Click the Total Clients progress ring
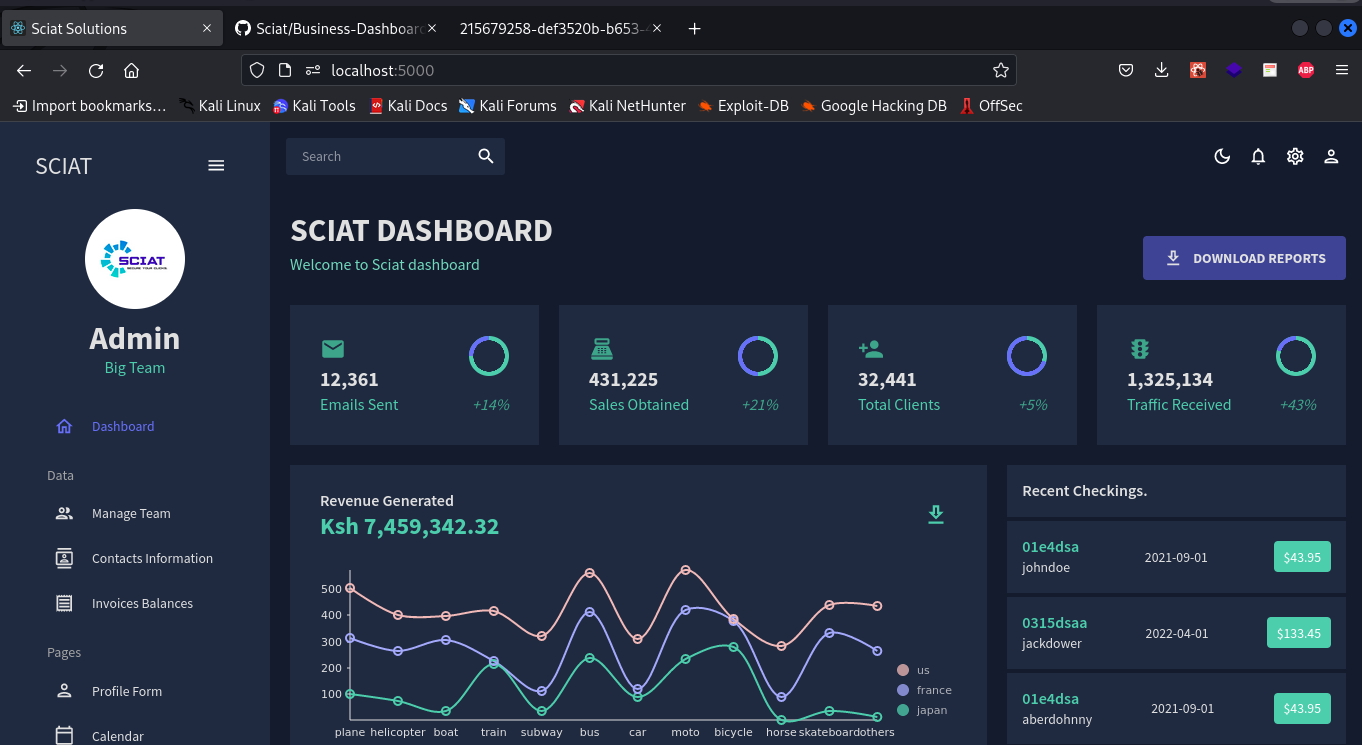Image resolution: width=1362 pixels, height=745 pixels. pyautogui.click(x=1027, y=356)
